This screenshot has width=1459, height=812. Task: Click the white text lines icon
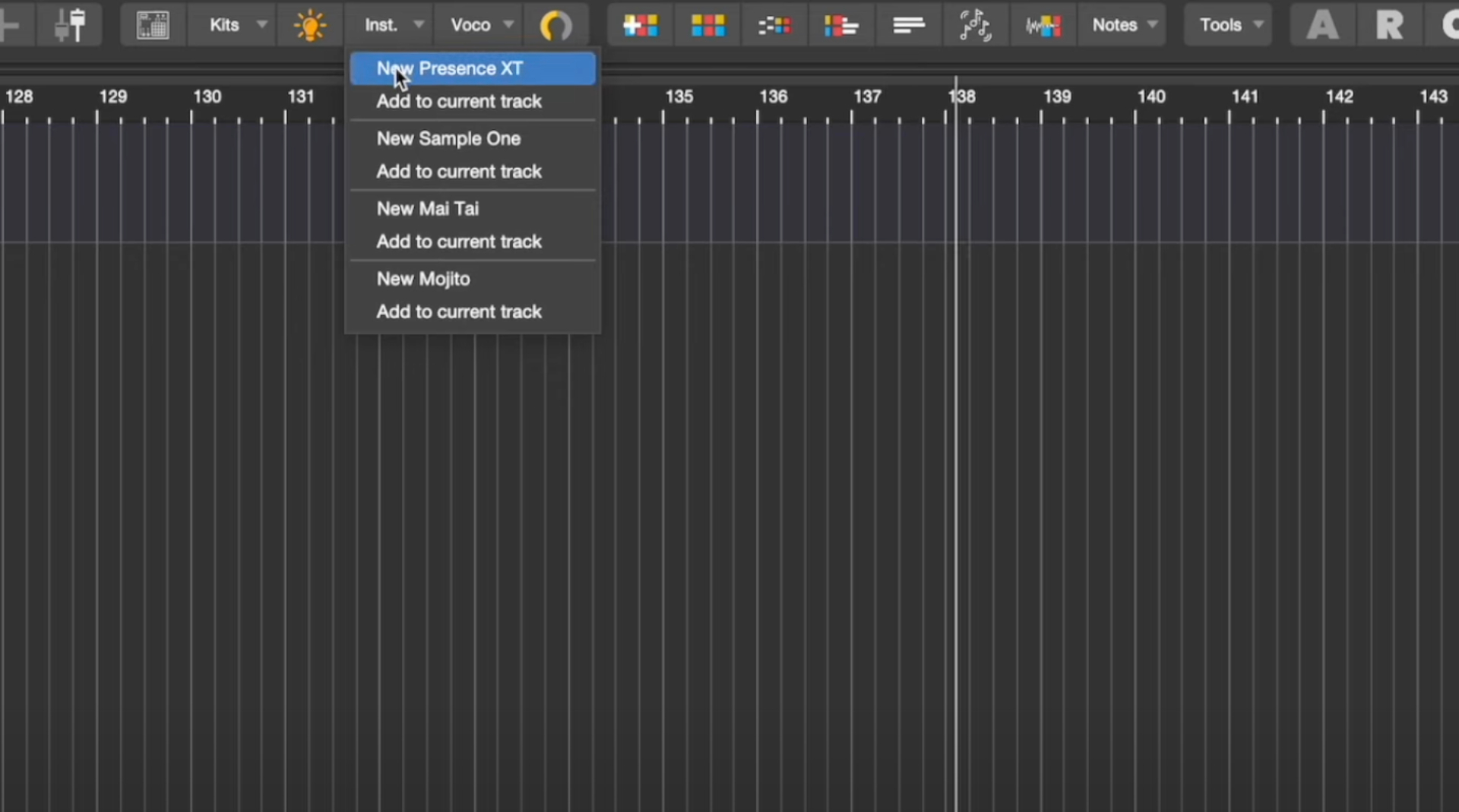point(908,25)
